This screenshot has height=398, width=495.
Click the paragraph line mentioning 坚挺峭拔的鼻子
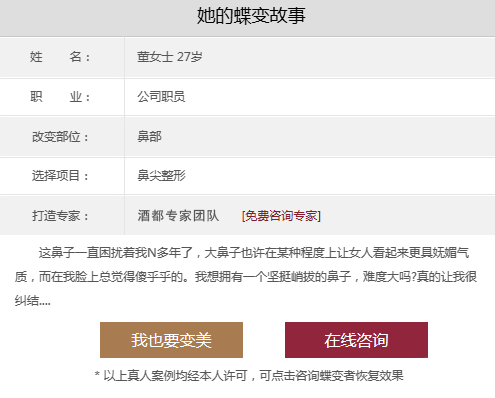(x=246, y=277)
